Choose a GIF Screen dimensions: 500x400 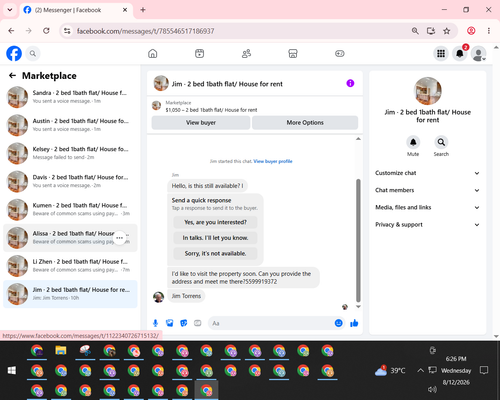point(198,323)
